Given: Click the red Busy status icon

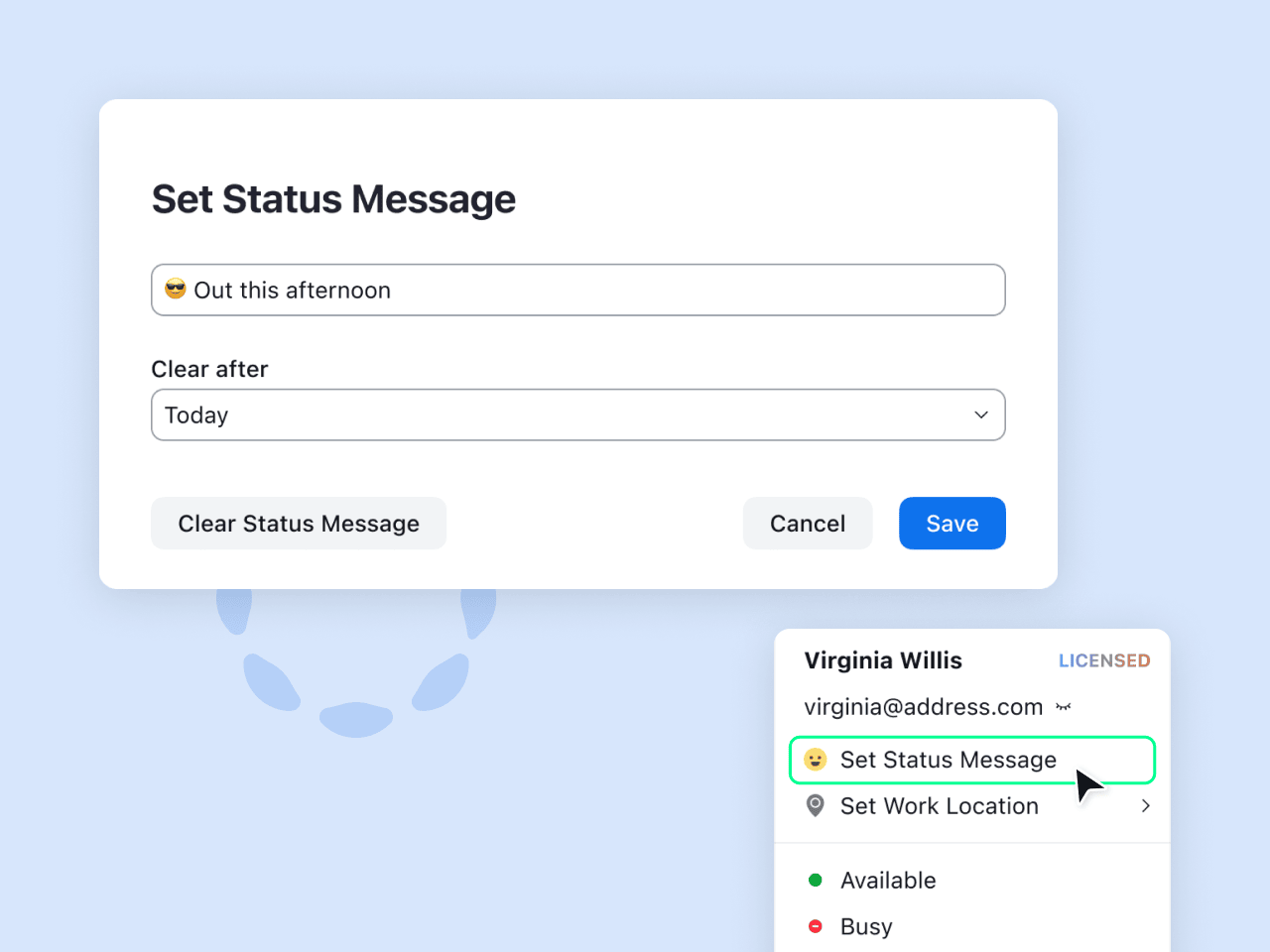Looking at the screenshot, I should coord(816,926).
